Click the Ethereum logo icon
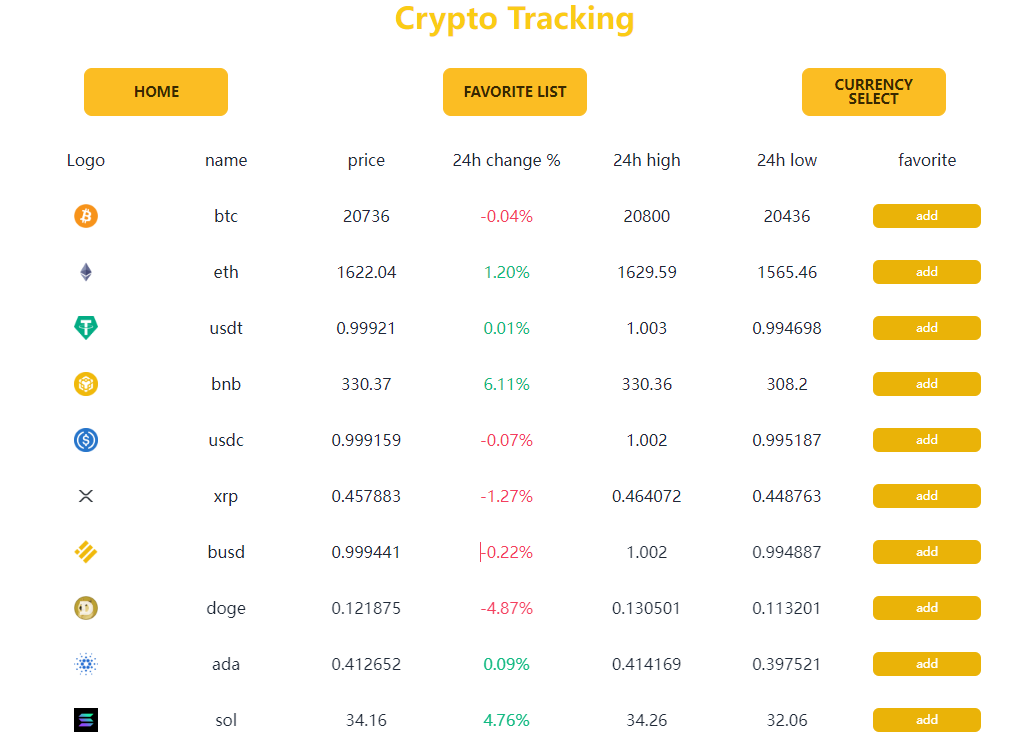This screenshot has width=1020, height=753. pos(85,271)
